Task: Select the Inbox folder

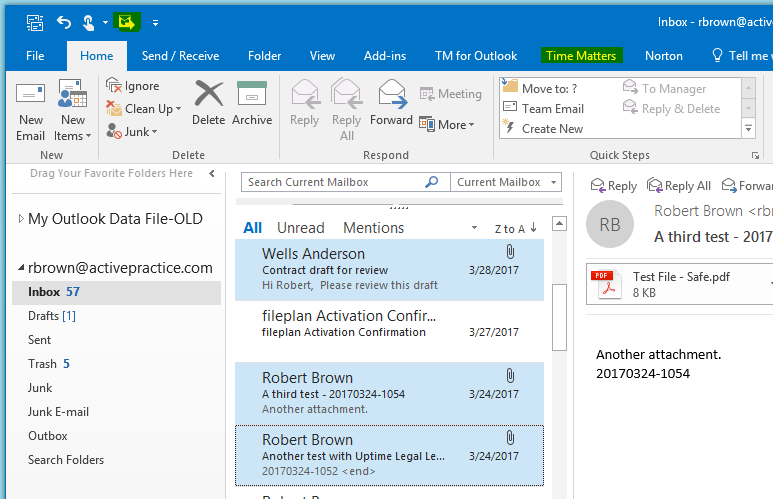Action: click(x=116, y=292)
